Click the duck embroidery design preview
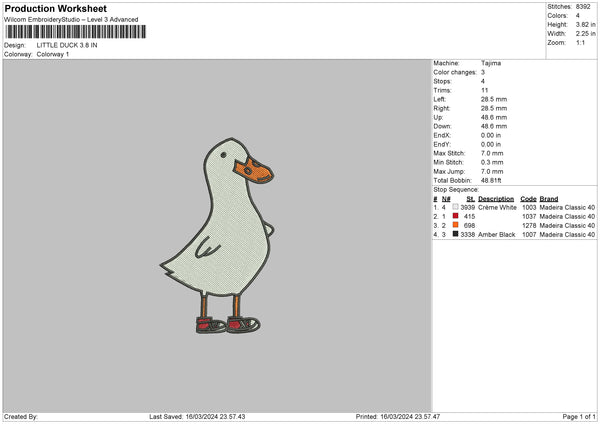This screenshot has height=424, width=600. [x=217, y=235]
